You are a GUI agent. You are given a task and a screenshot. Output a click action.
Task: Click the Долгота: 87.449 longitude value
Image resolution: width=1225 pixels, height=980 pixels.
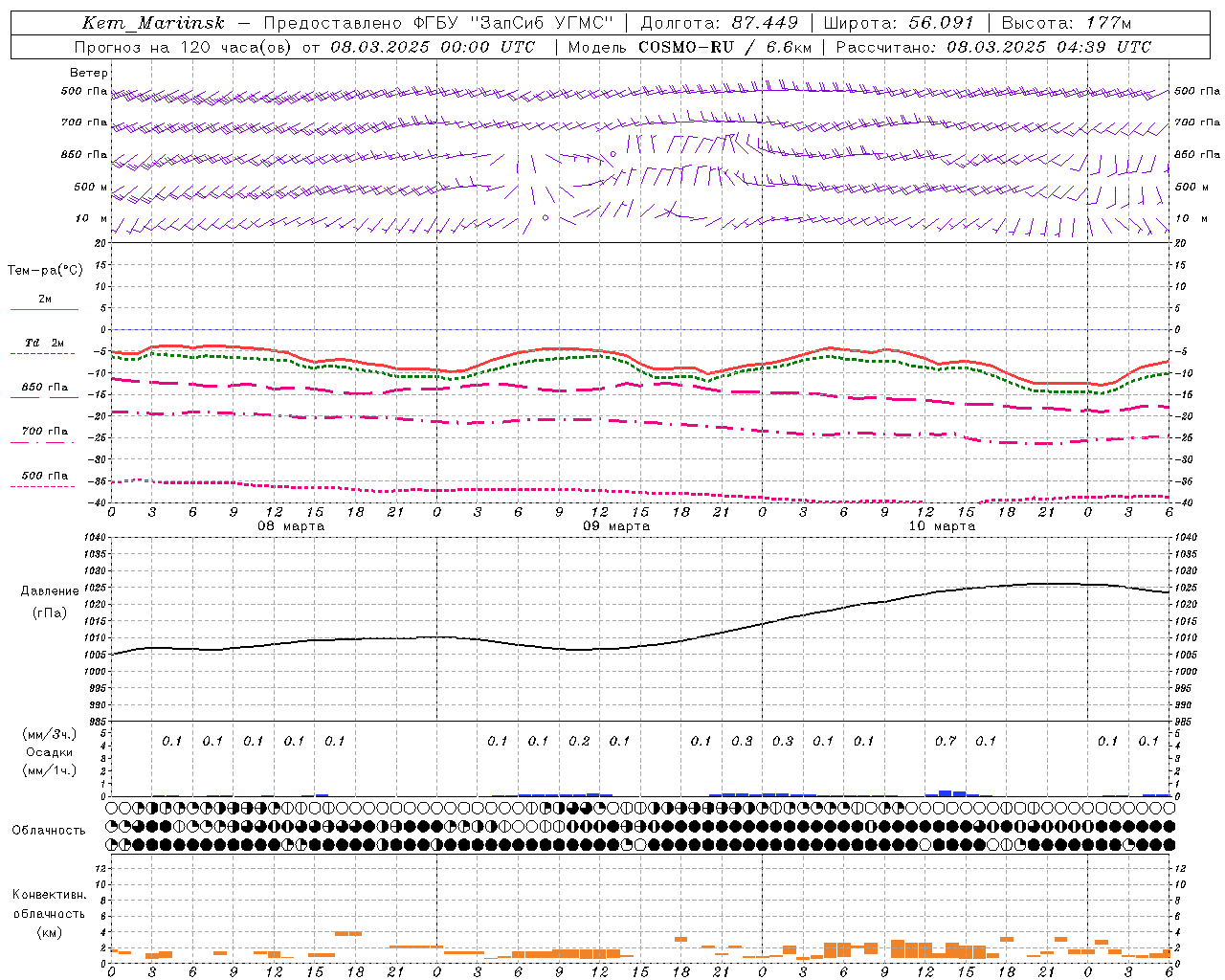pos(720,23)
